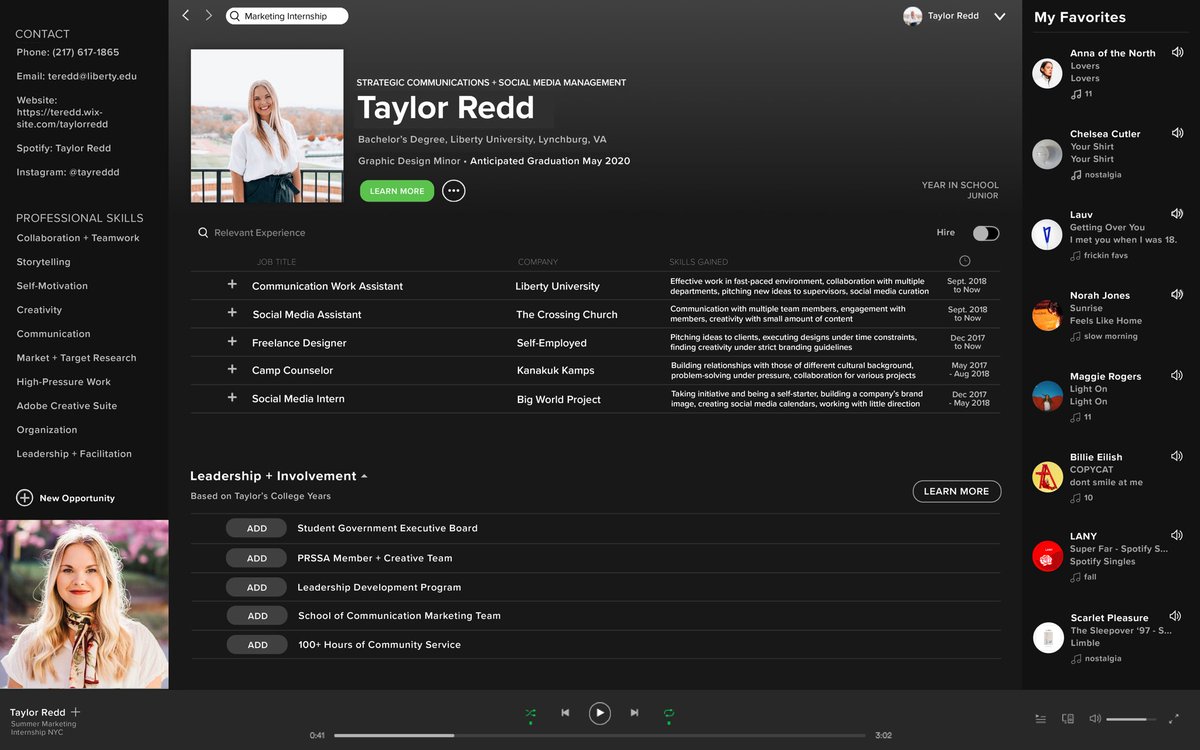1200x750 pixels.
Task: Adjust the volume slider
Action: pos(1131,719)
